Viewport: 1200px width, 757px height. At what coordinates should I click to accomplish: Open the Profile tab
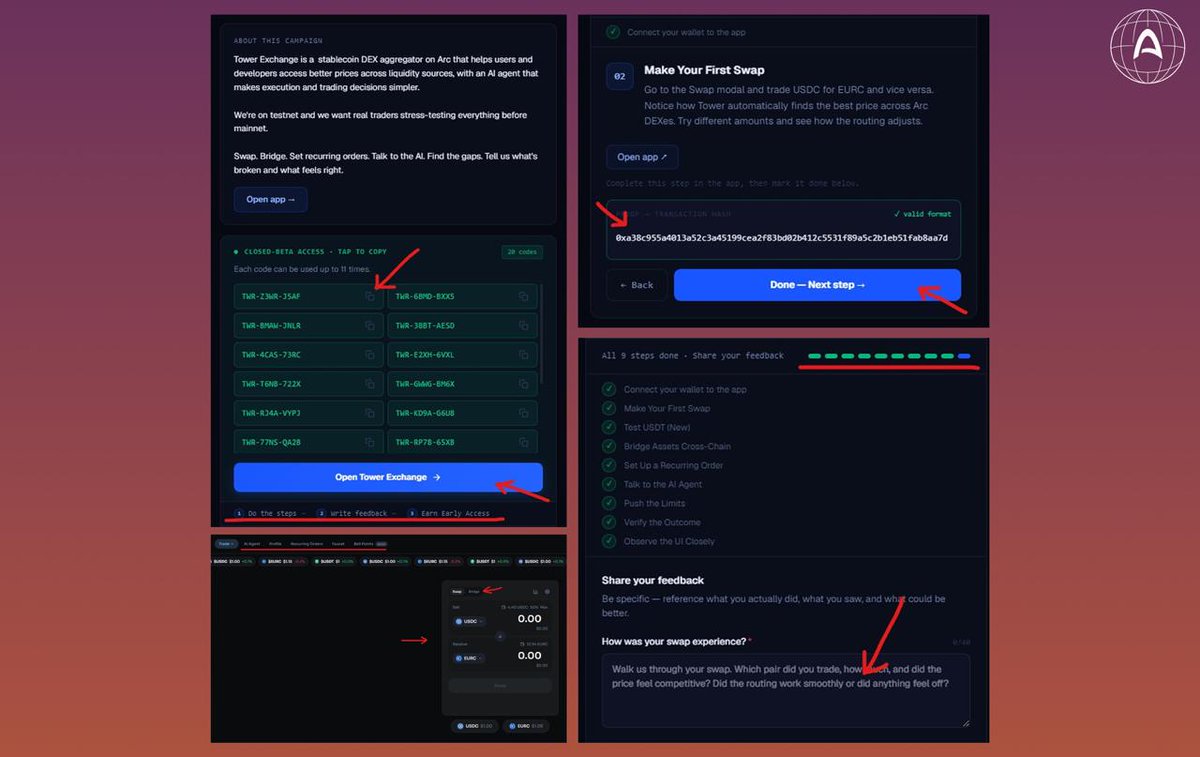click(275, 544)
